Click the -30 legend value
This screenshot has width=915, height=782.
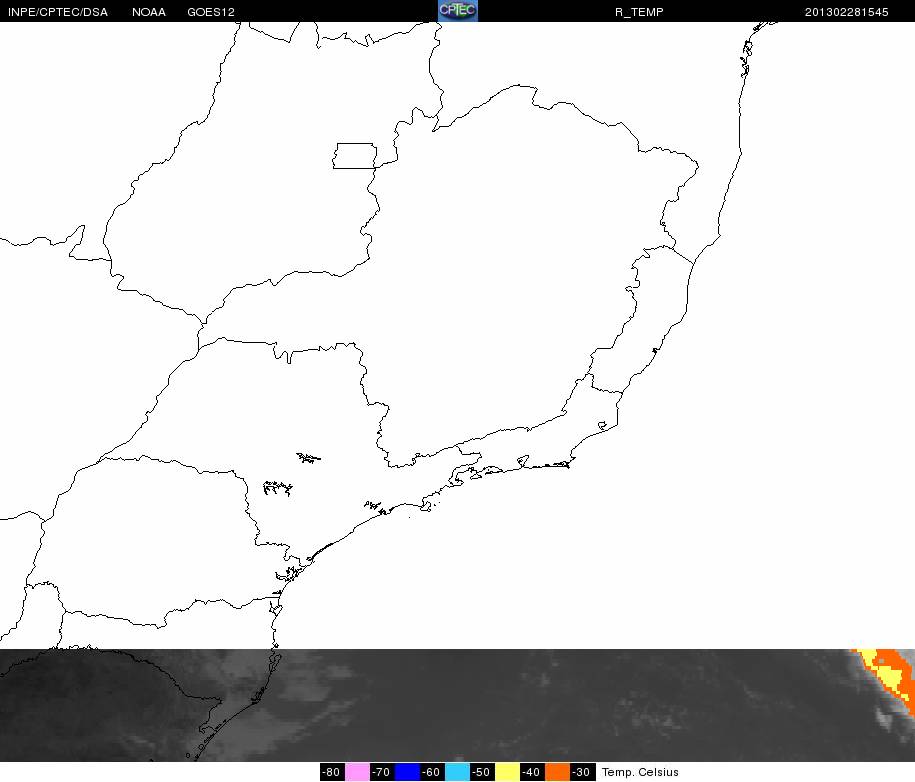pyautogui.click(x=583, y=772)
